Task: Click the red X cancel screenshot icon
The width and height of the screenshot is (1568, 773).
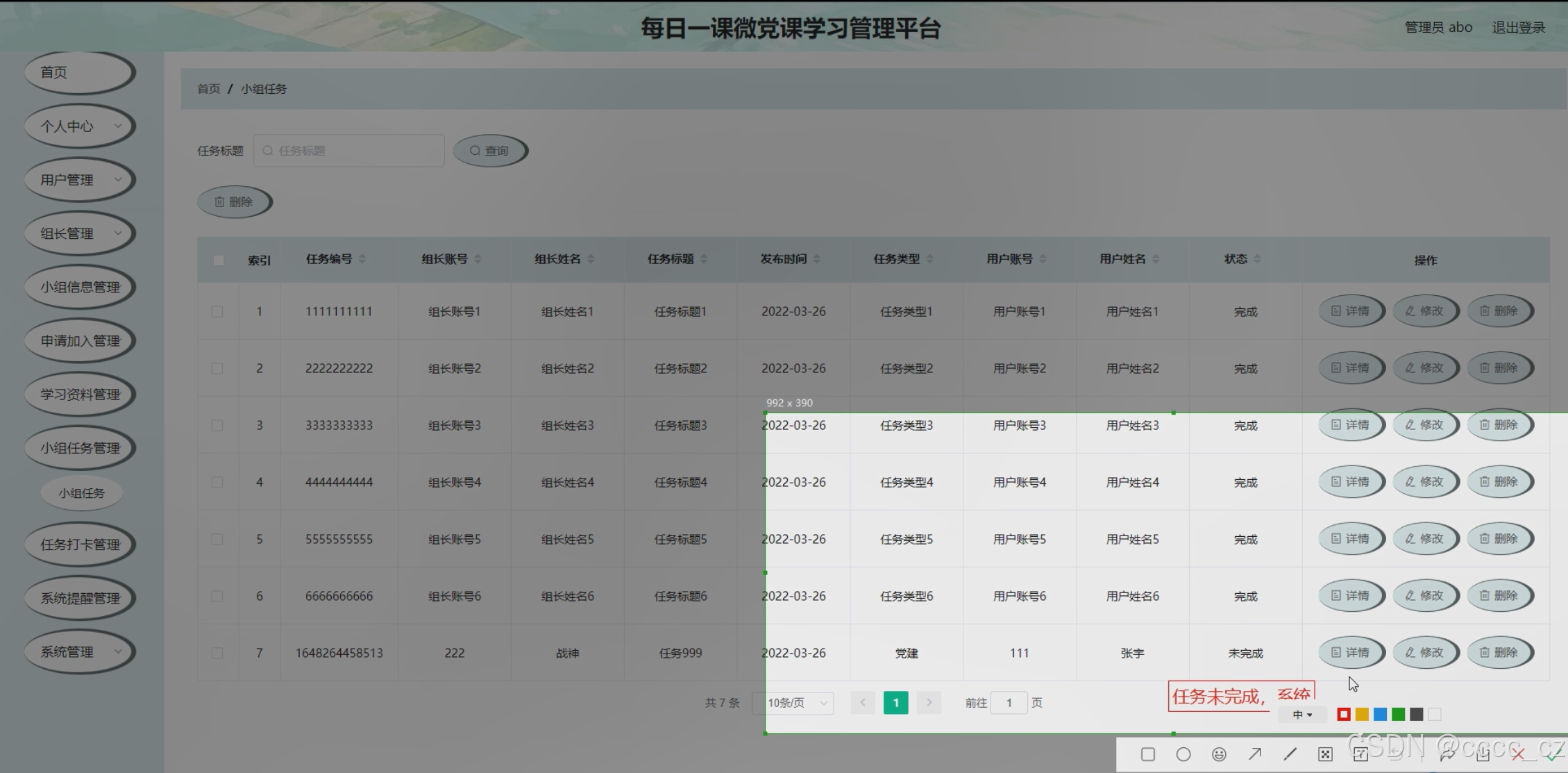Action: 1518,754
